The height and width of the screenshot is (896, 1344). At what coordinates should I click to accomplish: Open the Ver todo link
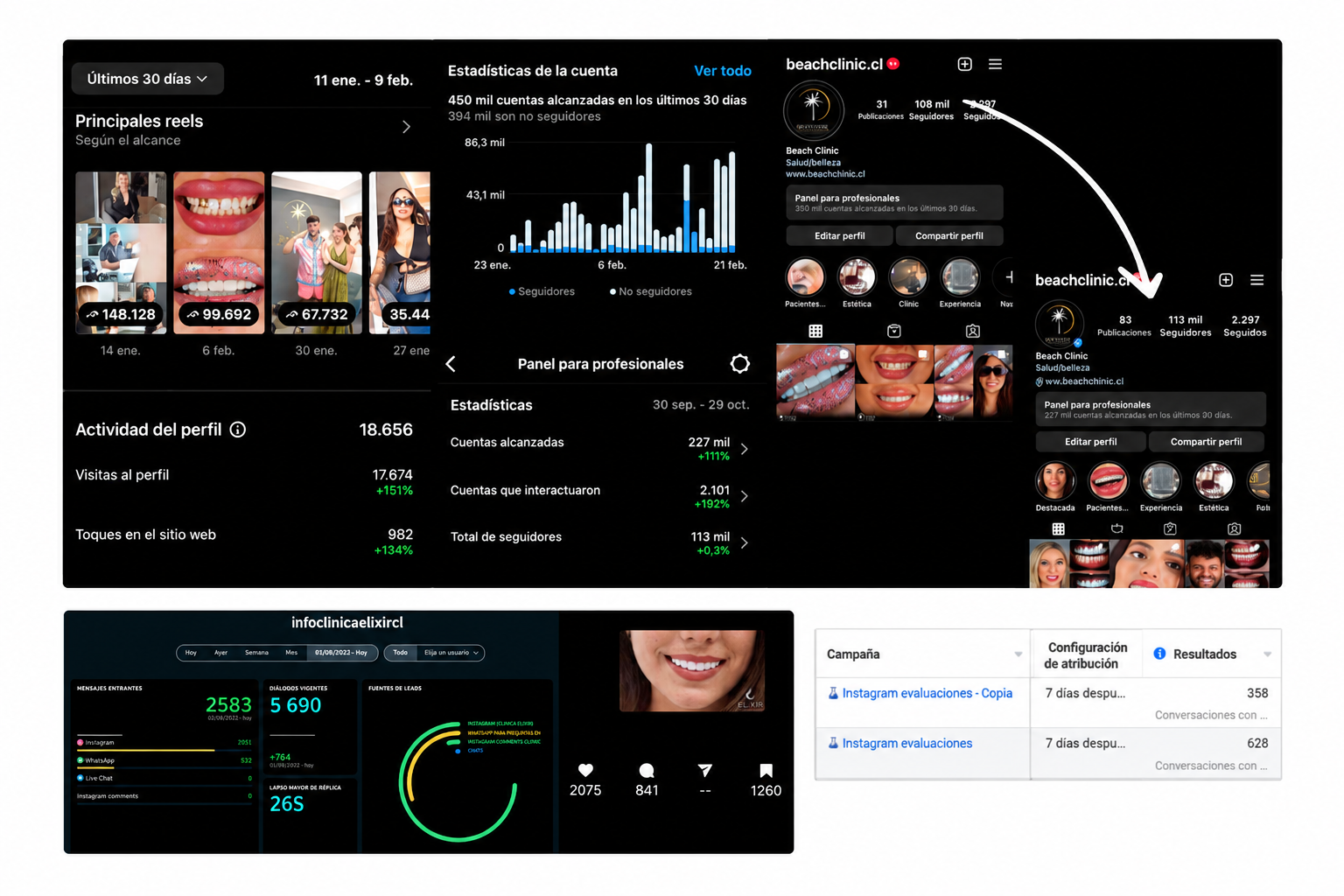[723, 71]
